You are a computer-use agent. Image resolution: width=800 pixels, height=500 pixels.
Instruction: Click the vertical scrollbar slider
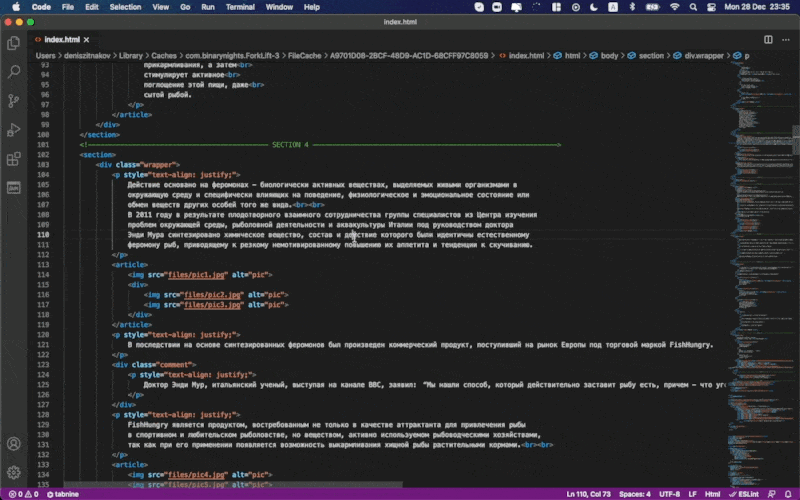(796, 140)
